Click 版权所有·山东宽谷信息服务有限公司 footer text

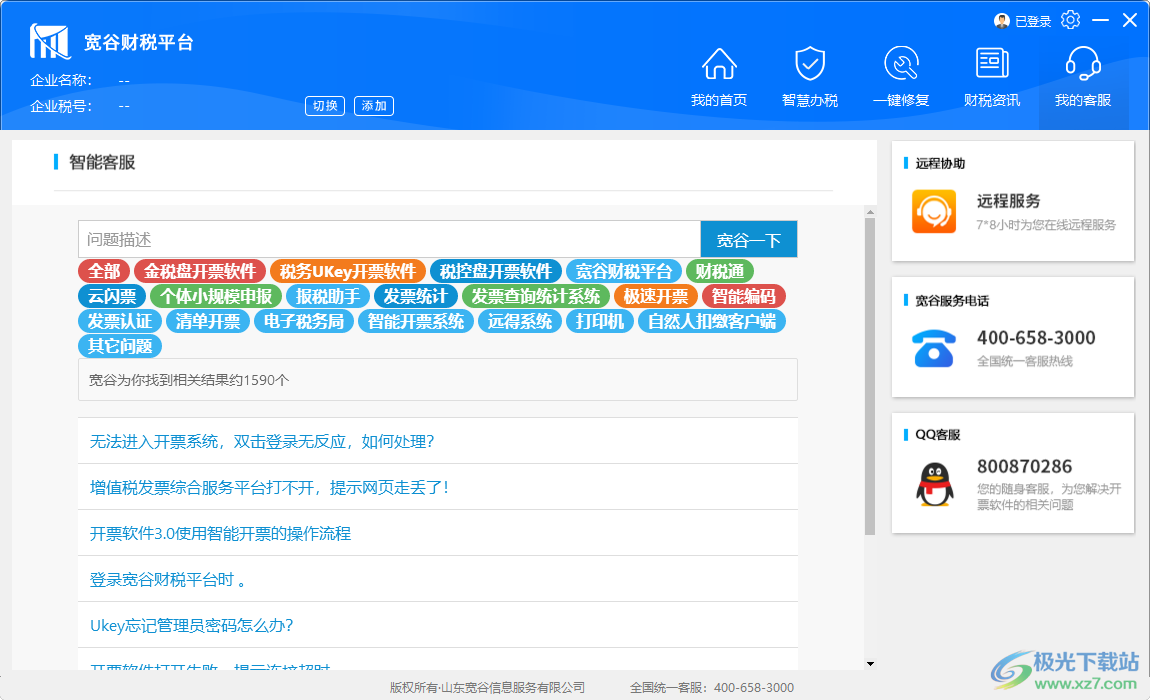(487, 688)
